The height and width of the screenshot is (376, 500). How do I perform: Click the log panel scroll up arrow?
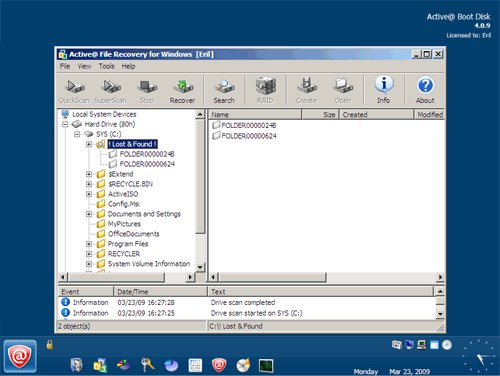tap(440, 292)
